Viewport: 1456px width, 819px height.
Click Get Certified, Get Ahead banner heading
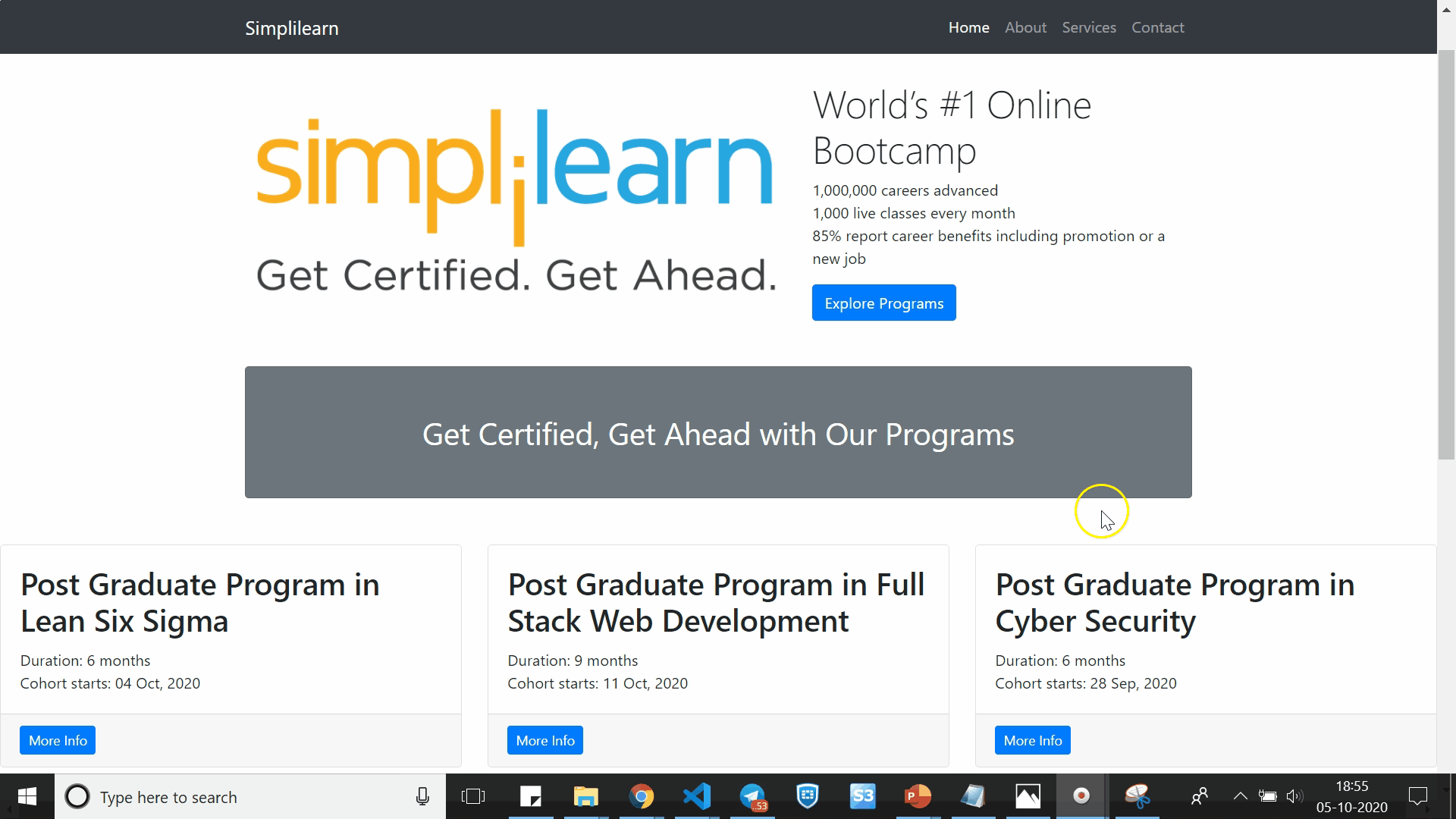718,435
